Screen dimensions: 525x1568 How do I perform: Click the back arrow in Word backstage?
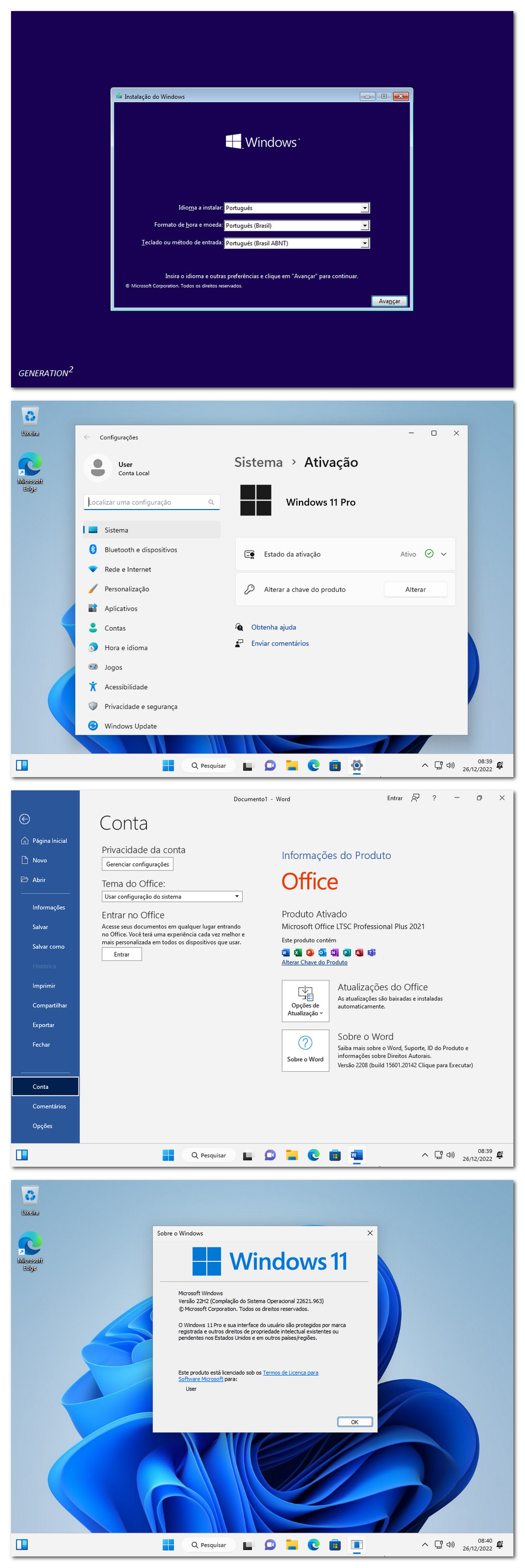coord(25,819)
